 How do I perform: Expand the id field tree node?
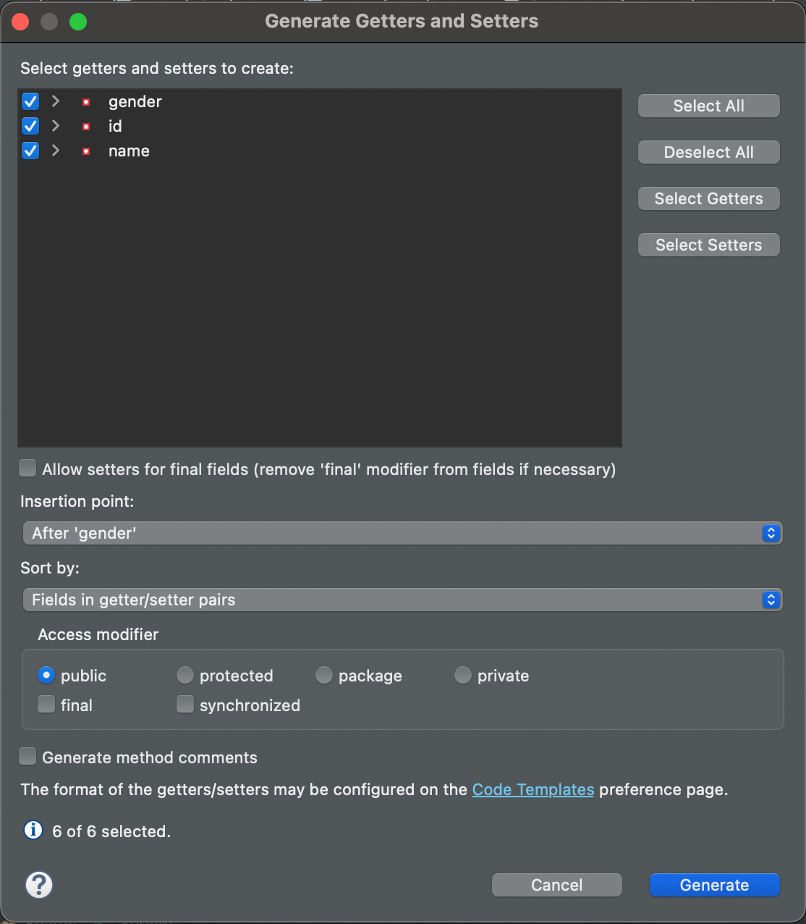56,126
